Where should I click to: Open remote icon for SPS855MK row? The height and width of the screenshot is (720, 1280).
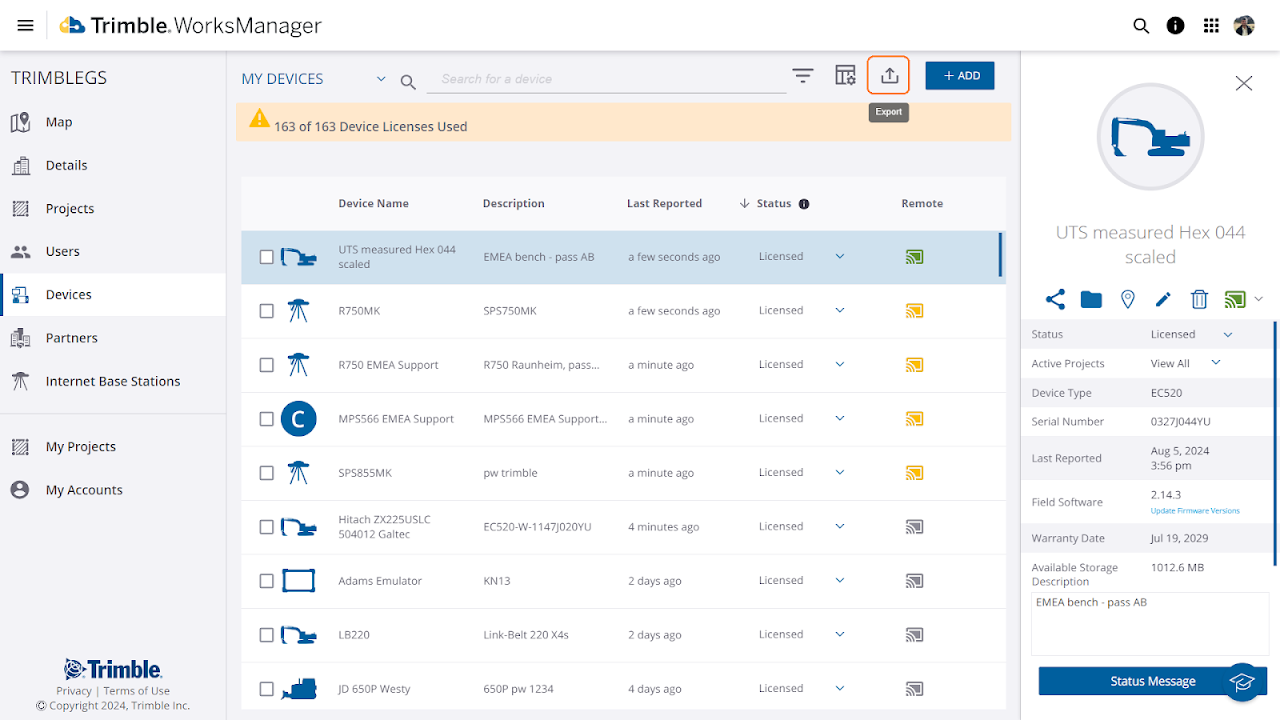(914, 473)
